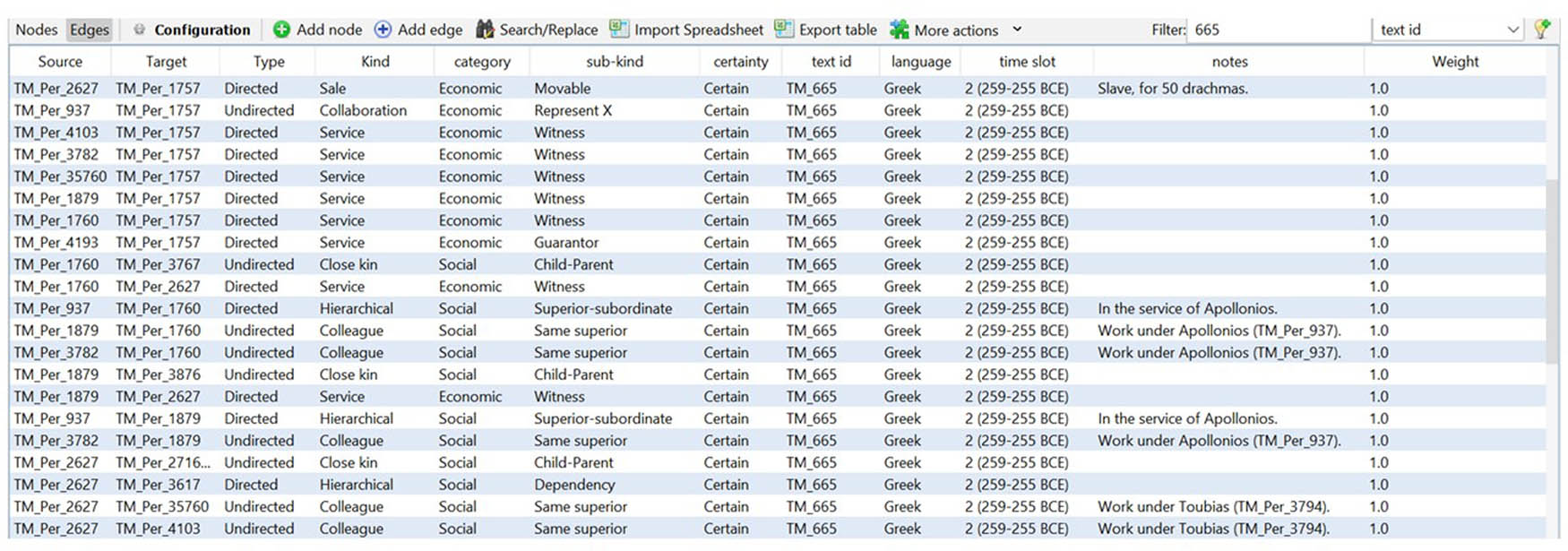Select target cell TM_Per_2716...
The width and height of the screenshot is (1568, 551).
(163, 462)
